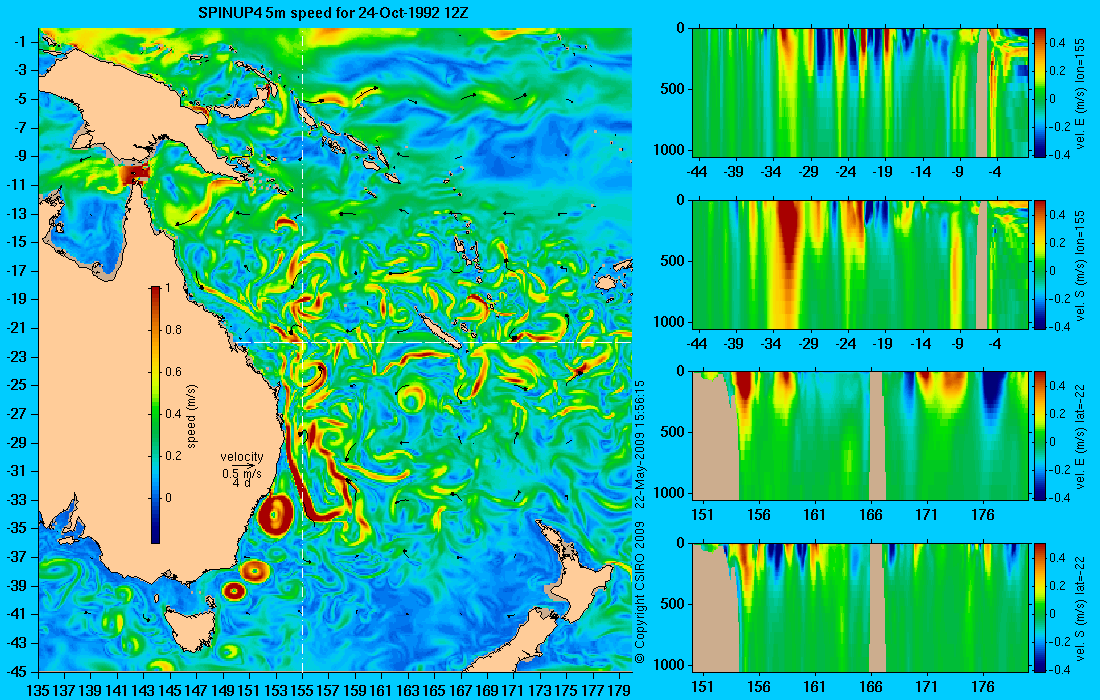Click the 'vel. E (m/s) lon=155' colorbar

point(1040,93)
